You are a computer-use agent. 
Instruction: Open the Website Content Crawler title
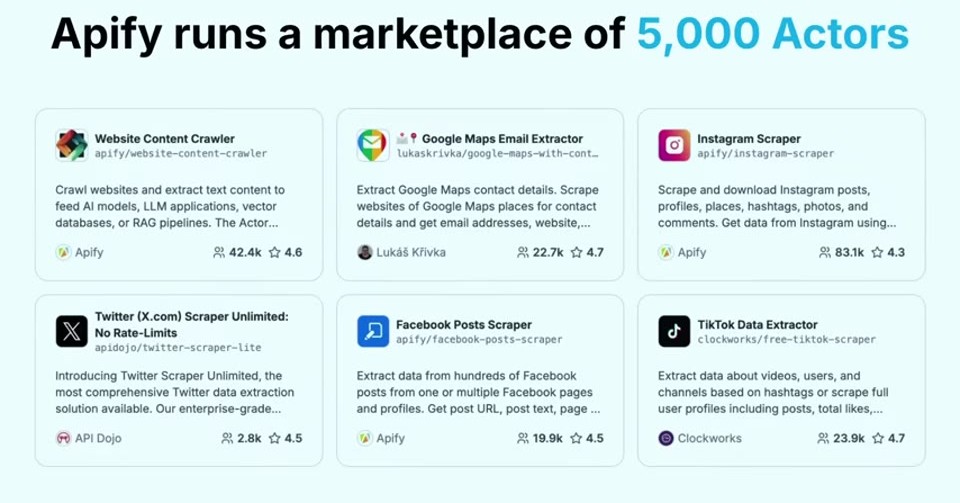(165, 139)
